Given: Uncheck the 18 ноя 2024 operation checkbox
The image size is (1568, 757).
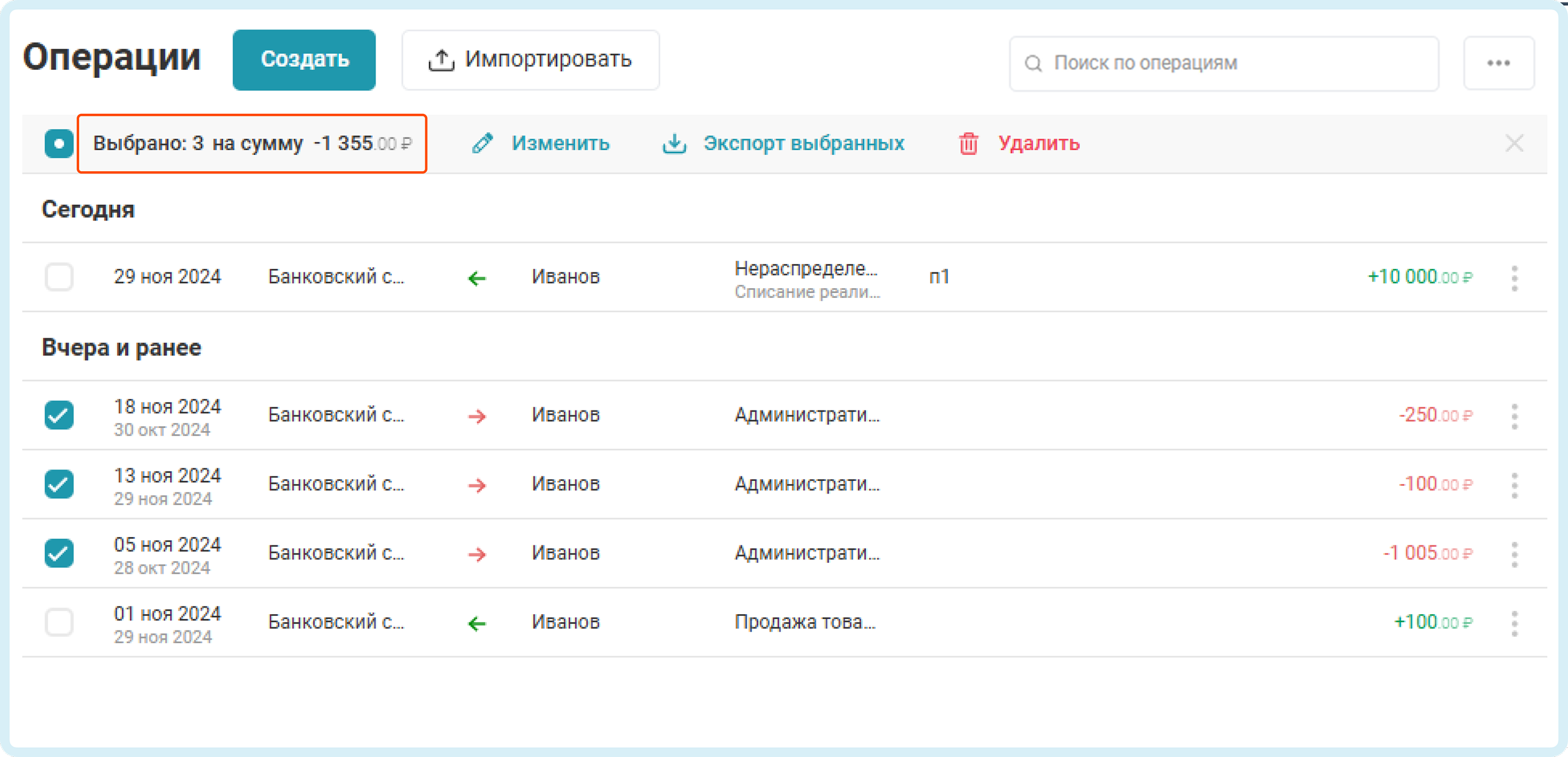Looking at the screenshot, I should [59, 415].
